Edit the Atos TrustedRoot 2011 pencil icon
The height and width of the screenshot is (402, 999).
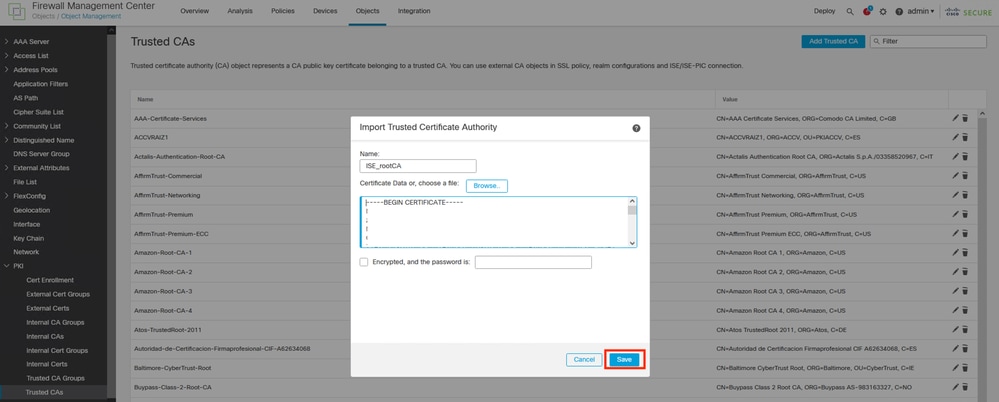coord(955,329)
